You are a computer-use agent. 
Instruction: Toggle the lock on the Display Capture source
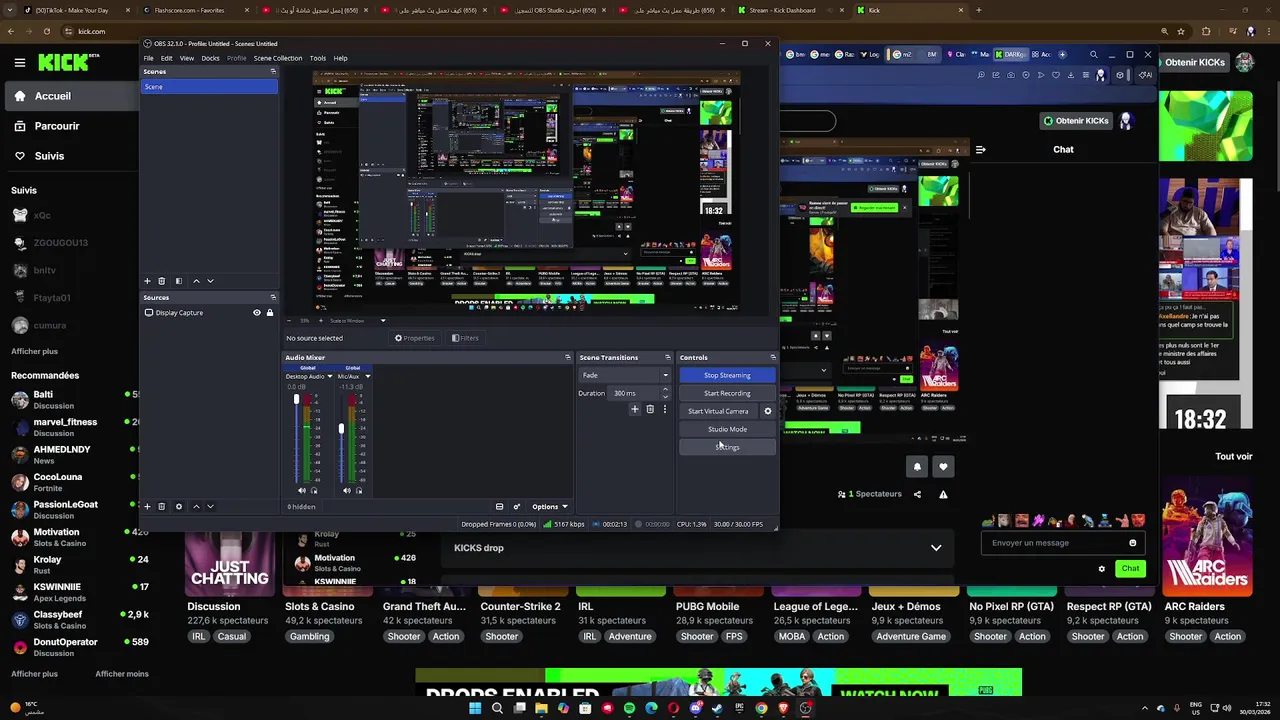tap(269, 313)
